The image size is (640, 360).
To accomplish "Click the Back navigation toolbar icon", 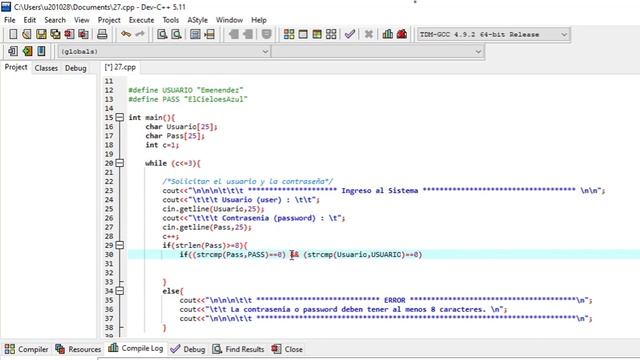I will (233, 34).
